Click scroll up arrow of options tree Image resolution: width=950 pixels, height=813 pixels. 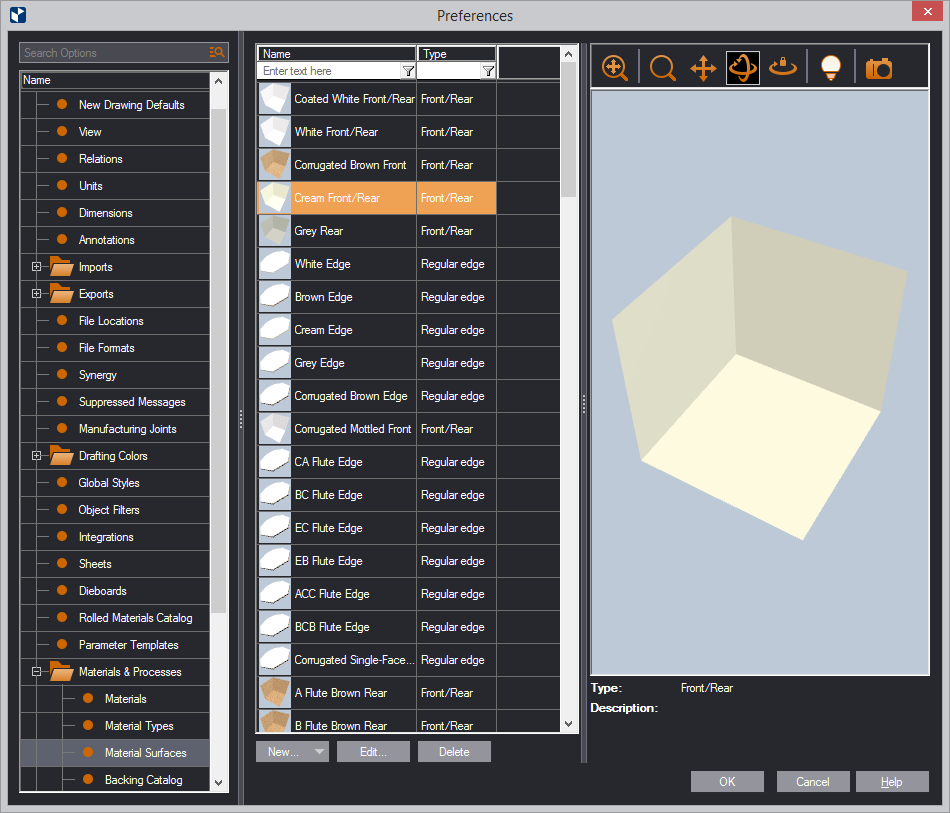click(219, 81)
